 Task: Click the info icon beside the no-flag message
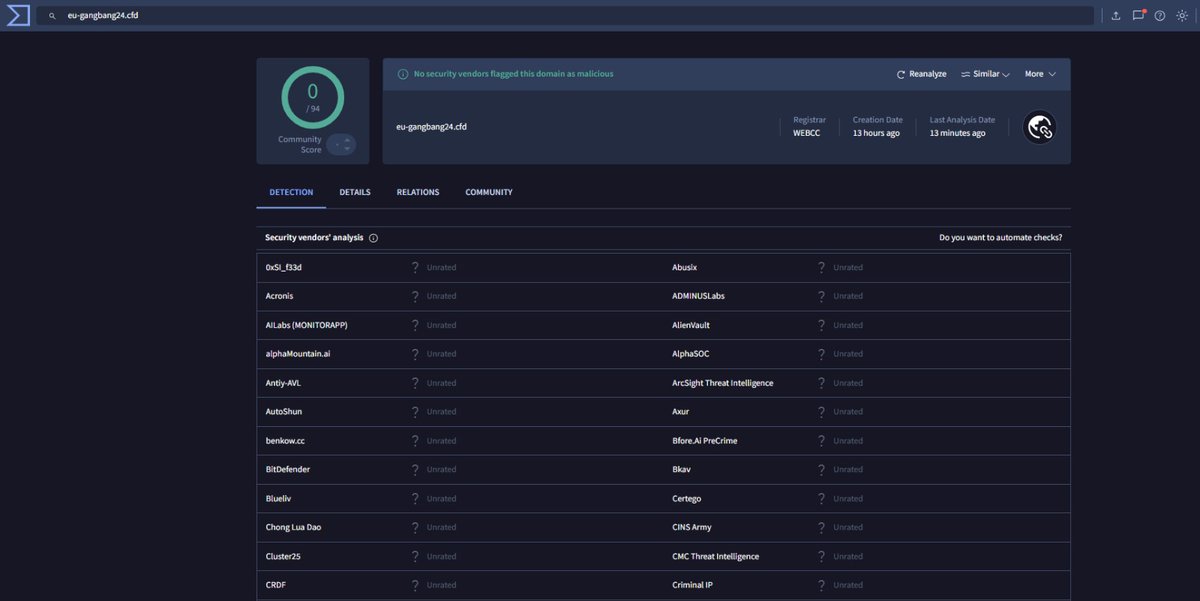(403, 74)
